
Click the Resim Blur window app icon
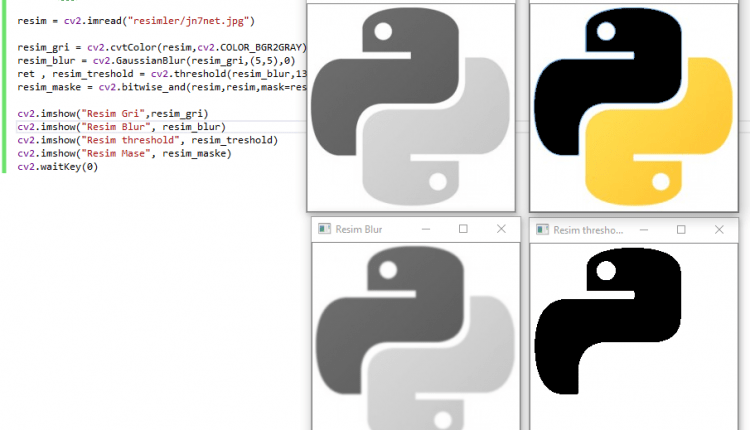[x=324, y=229]
